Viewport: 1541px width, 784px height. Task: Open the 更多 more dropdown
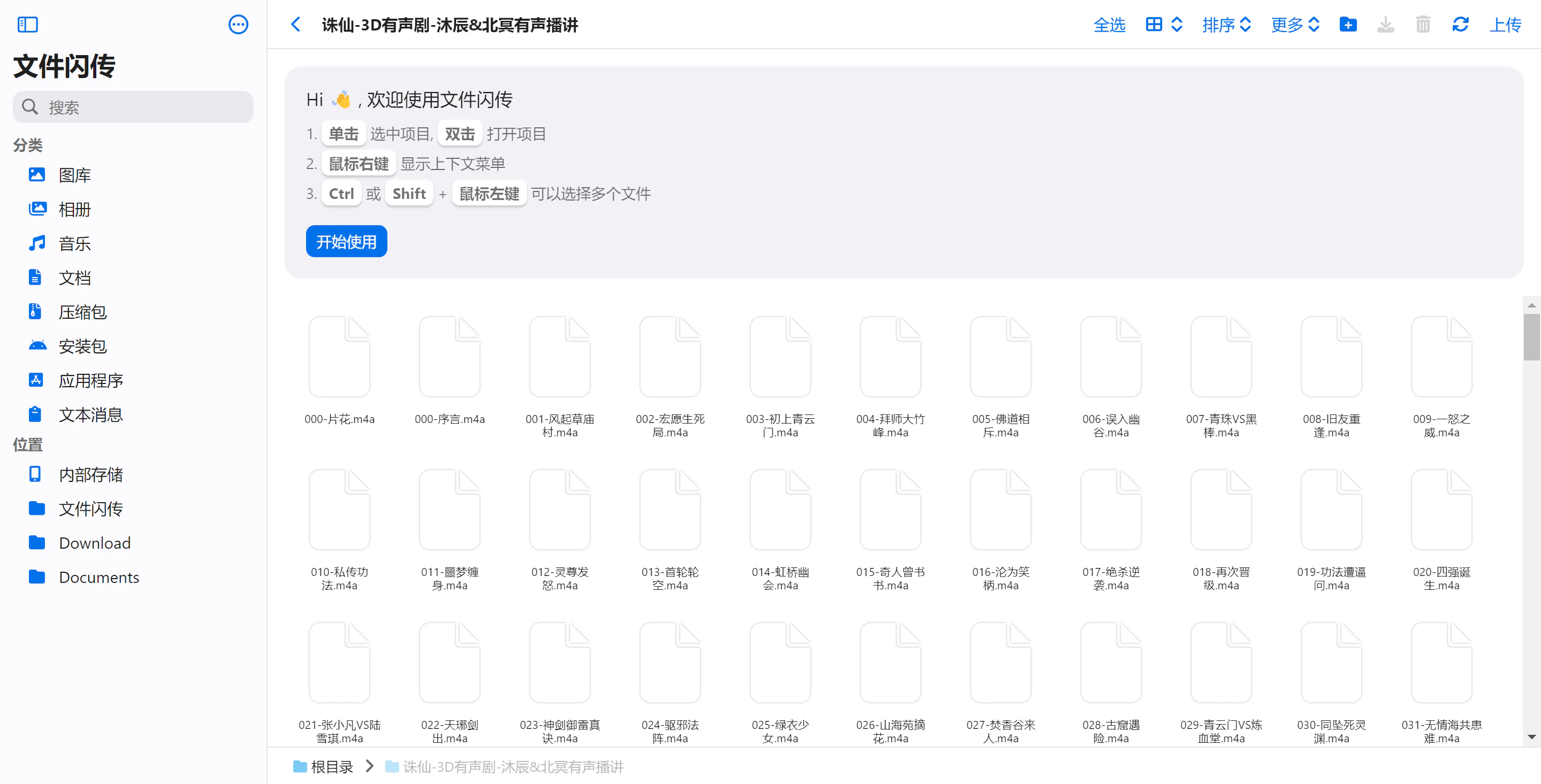point(1295,25)
